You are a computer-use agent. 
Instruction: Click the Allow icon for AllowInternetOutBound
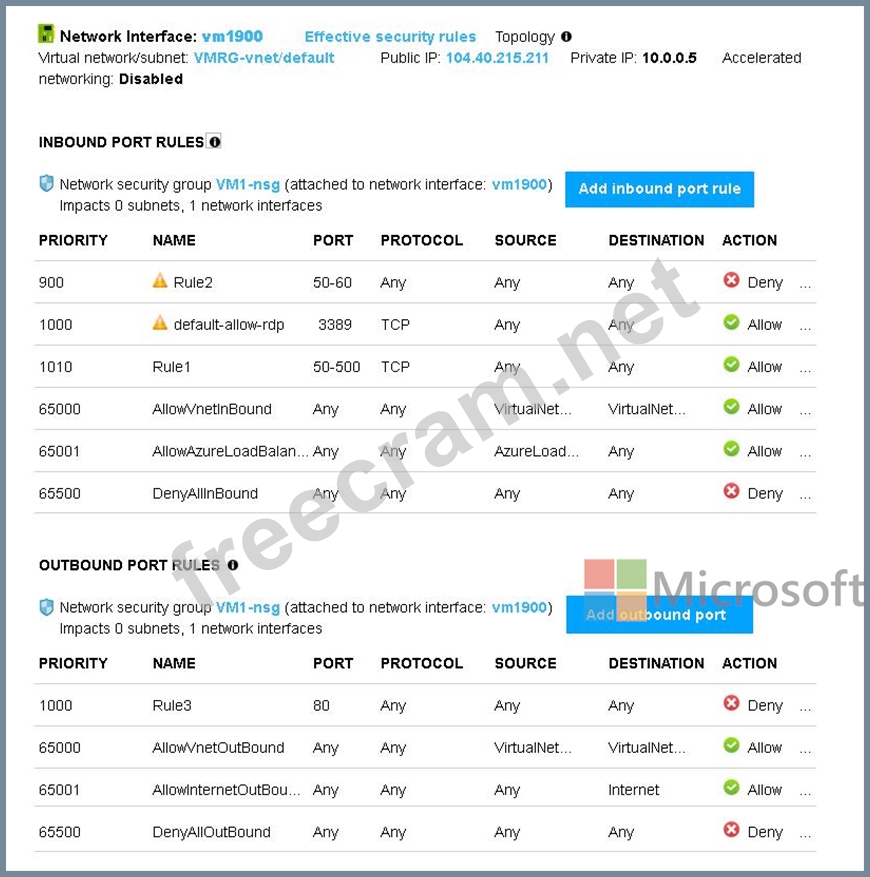[731, 788]
